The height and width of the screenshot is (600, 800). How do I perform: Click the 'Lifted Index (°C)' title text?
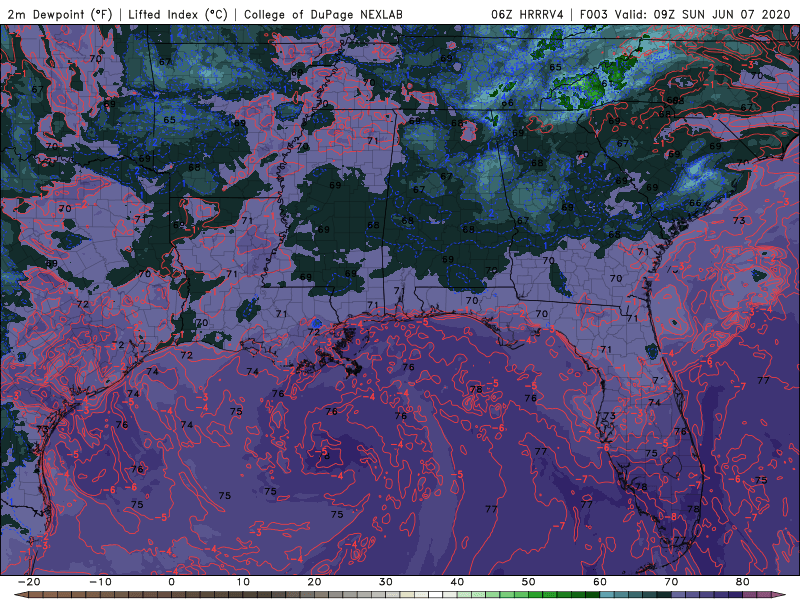pos(178,14)
